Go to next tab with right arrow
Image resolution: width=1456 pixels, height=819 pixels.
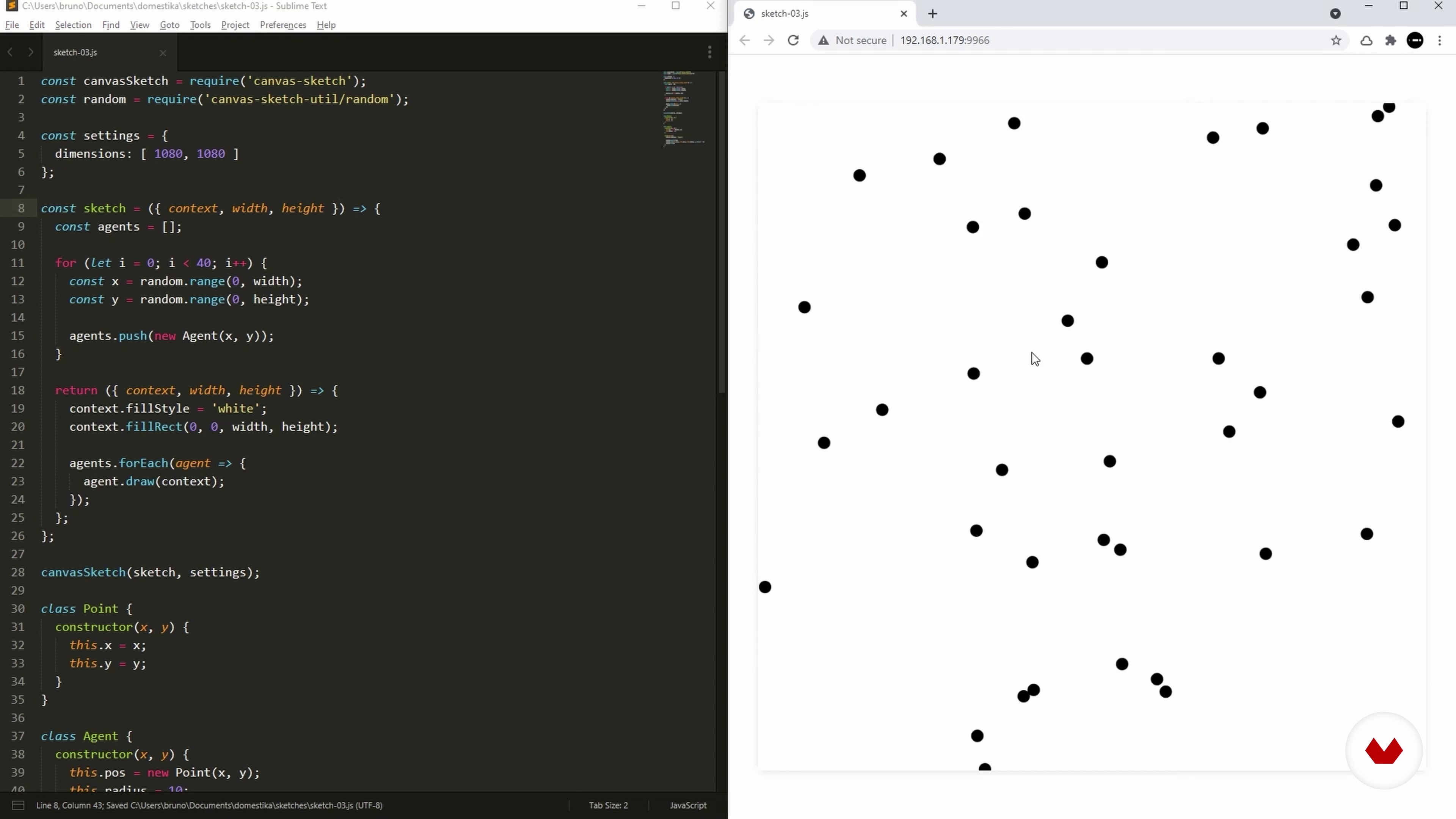[x=30, y=52]
